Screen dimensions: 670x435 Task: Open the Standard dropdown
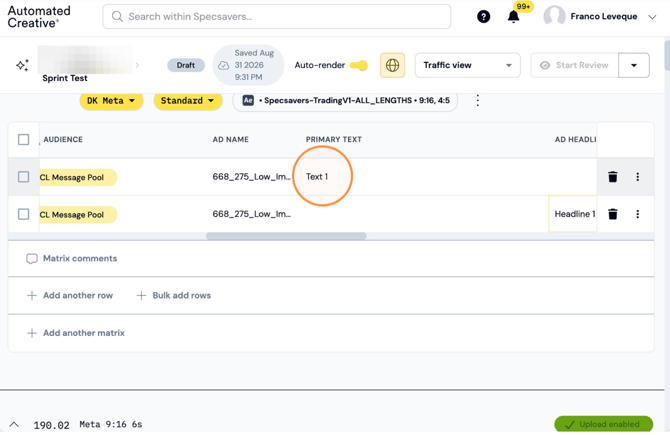[x=188, y=101]
